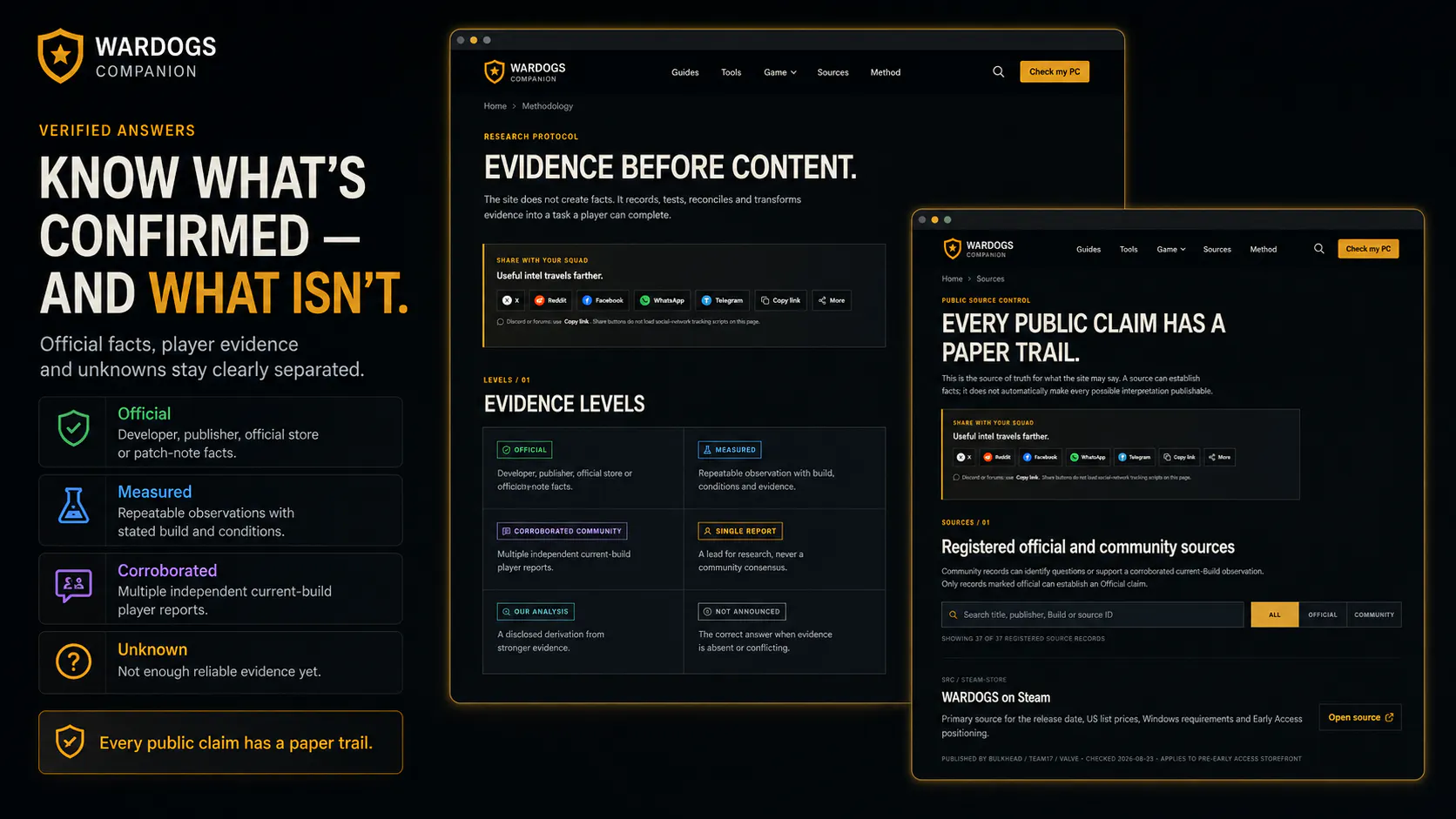Open More share options in Methodology window
Viewport: 1456px width, 819px height.
(x=832, y=300)
